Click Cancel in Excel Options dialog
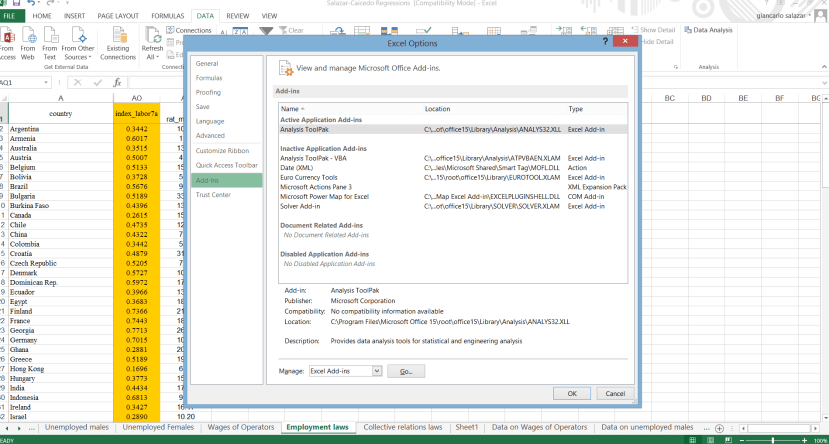829x444 pixels. (x=615, y=393)
